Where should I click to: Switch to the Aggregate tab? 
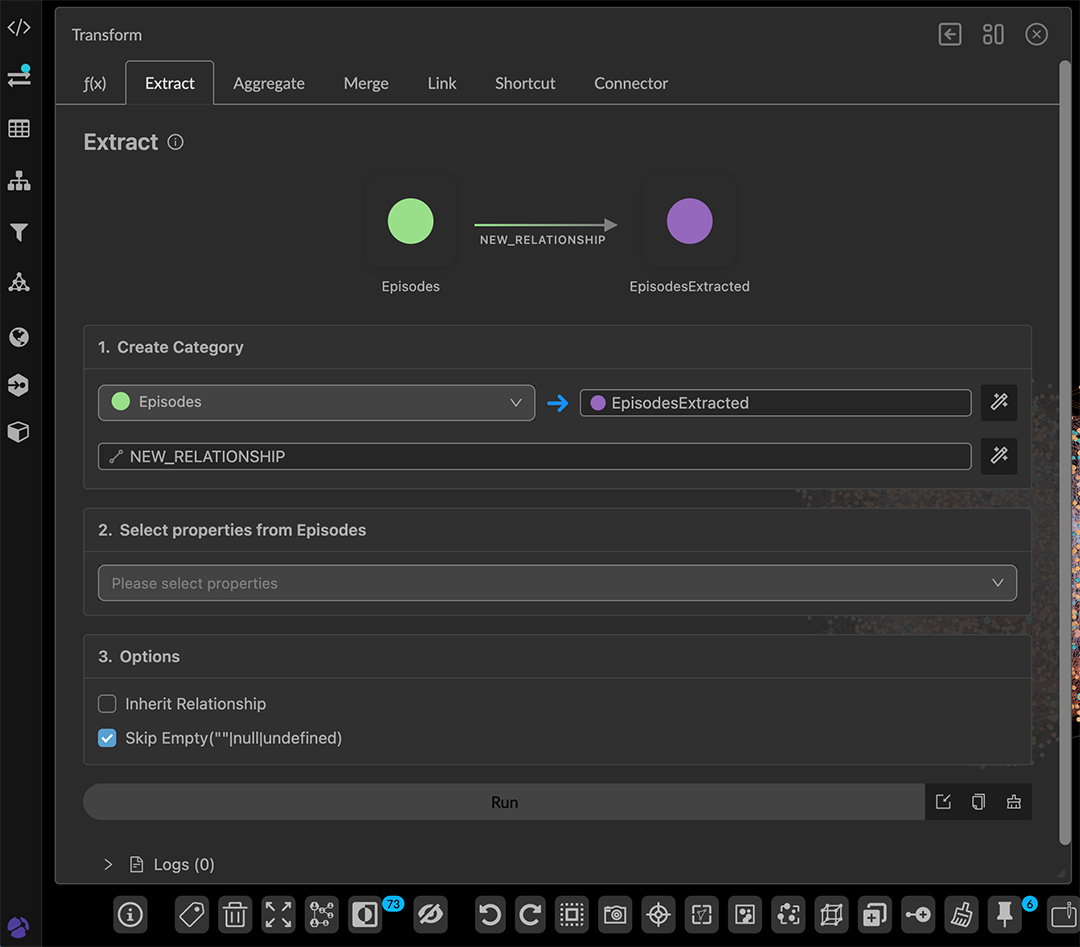pyautogui.click(x=269, y=83)
